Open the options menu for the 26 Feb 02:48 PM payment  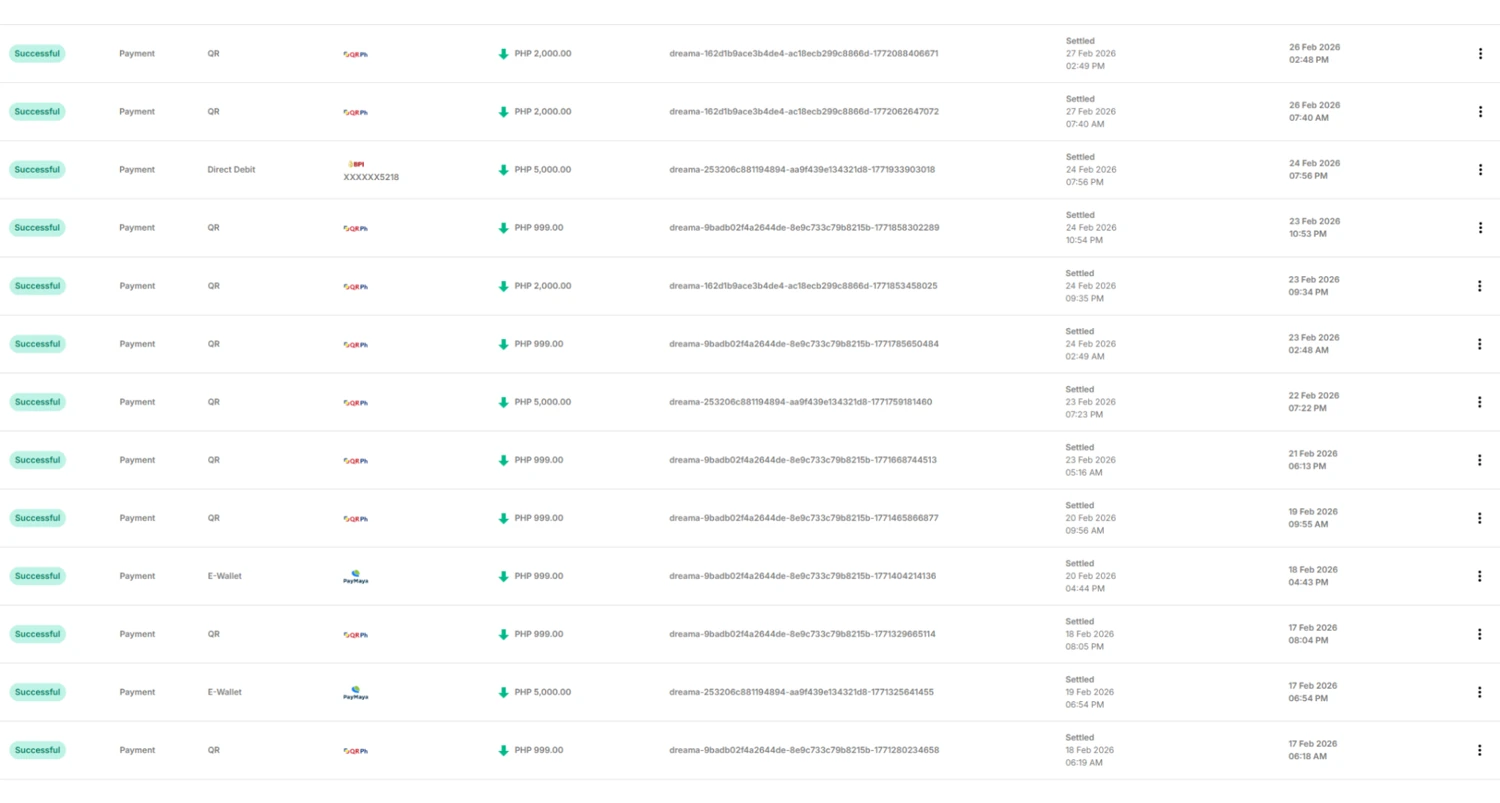pos(1480,54)
